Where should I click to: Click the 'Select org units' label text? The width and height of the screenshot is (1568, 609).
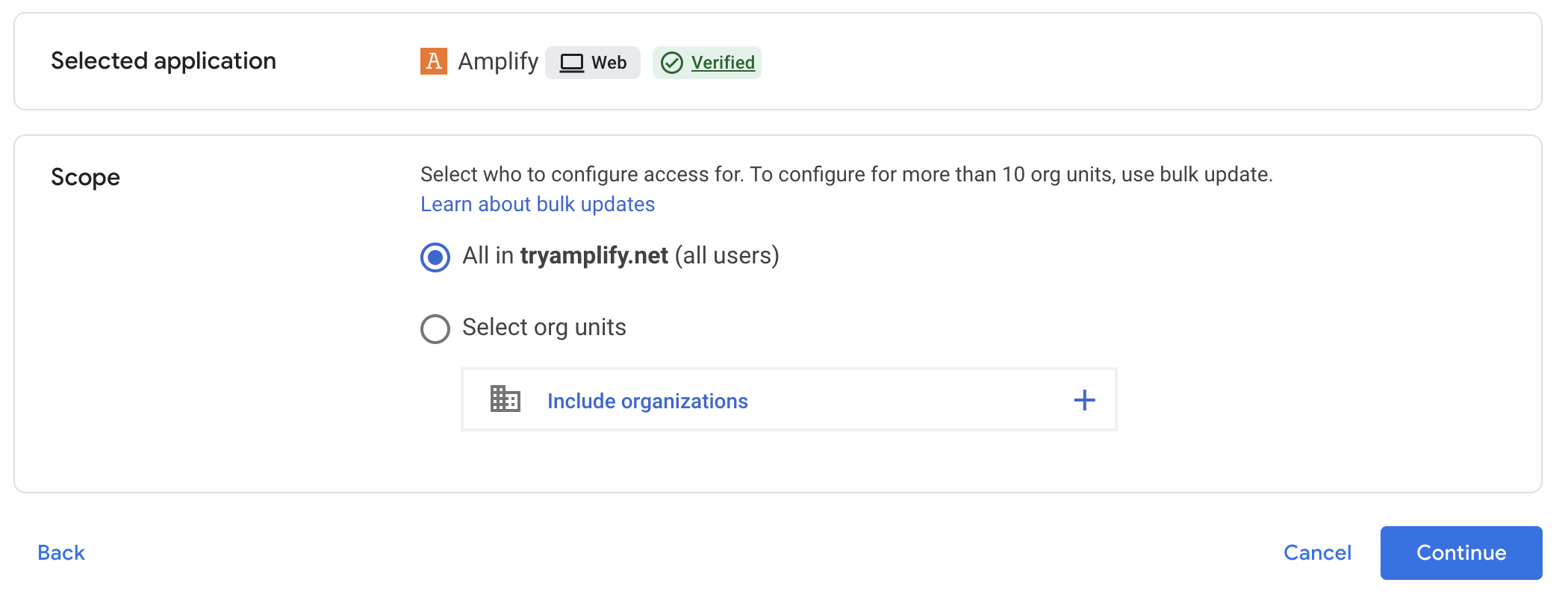pyautogui.click(x=544, y=328)
